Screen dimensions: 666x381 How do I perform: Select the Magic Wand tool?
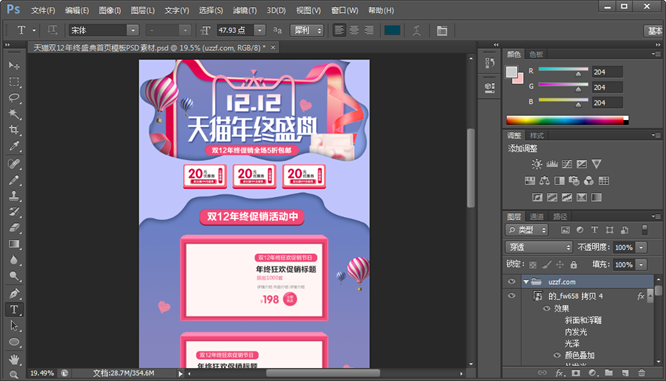click(14, 114)
